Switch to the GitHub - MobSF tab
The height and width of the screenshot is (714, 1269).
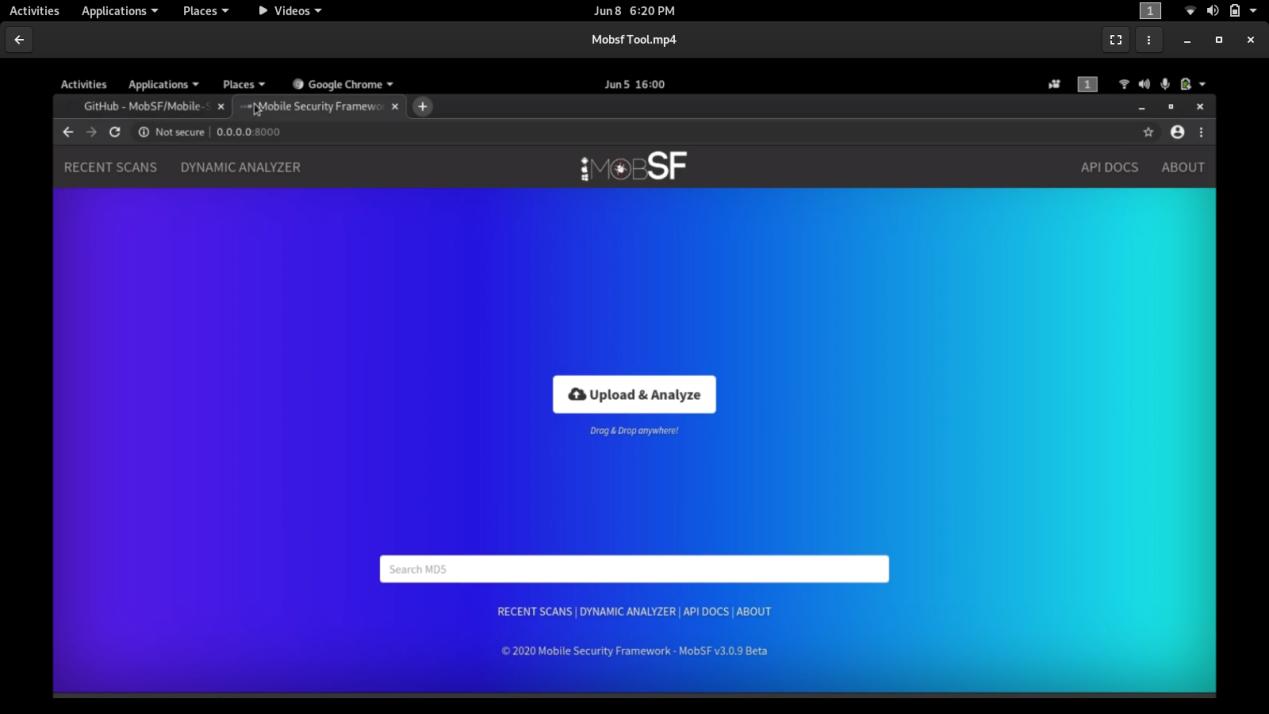(x=145, y=106)
